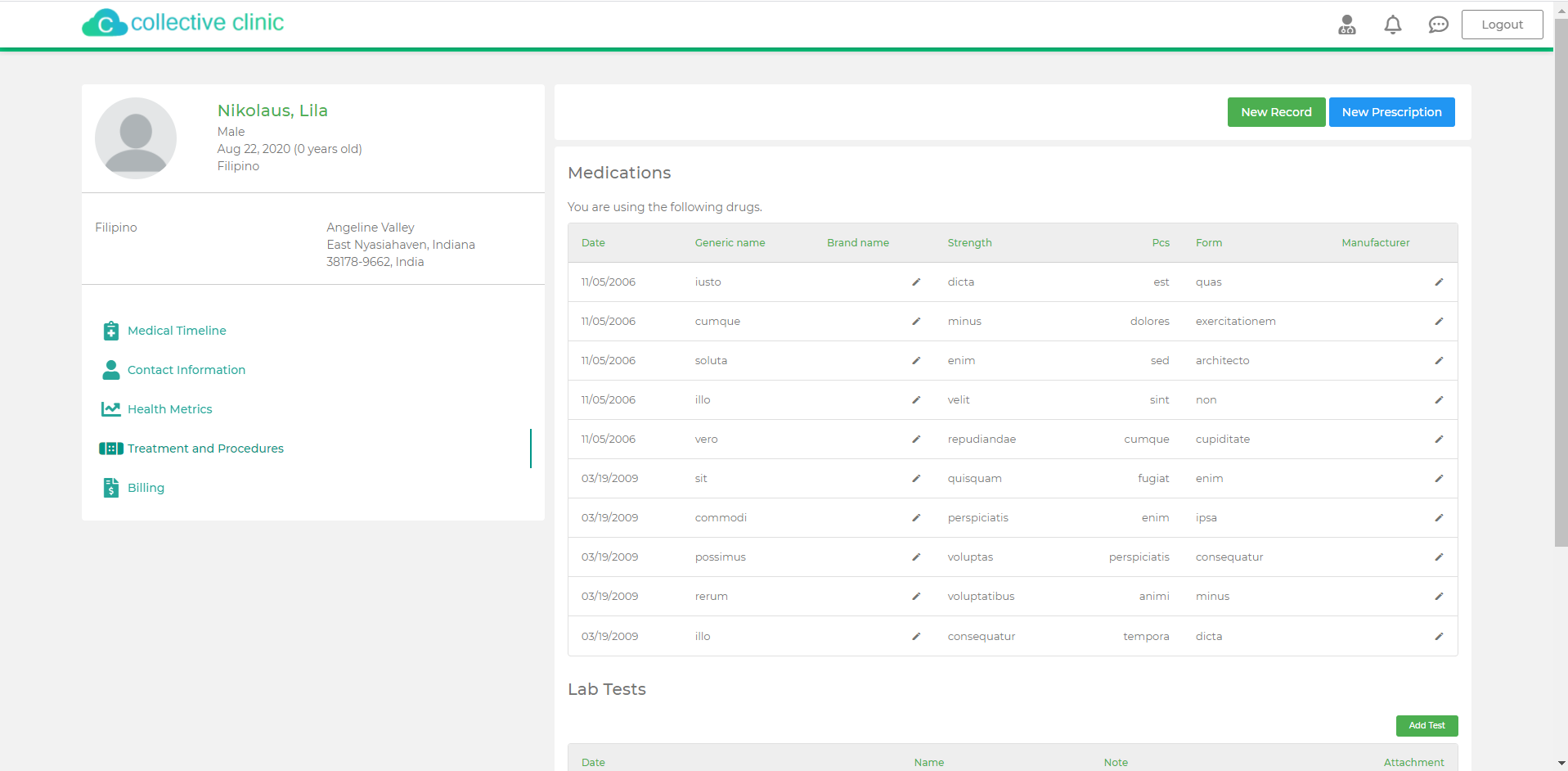
Task: Select the 'repudiandae' strength cell
Action: (x=982, y=440)
